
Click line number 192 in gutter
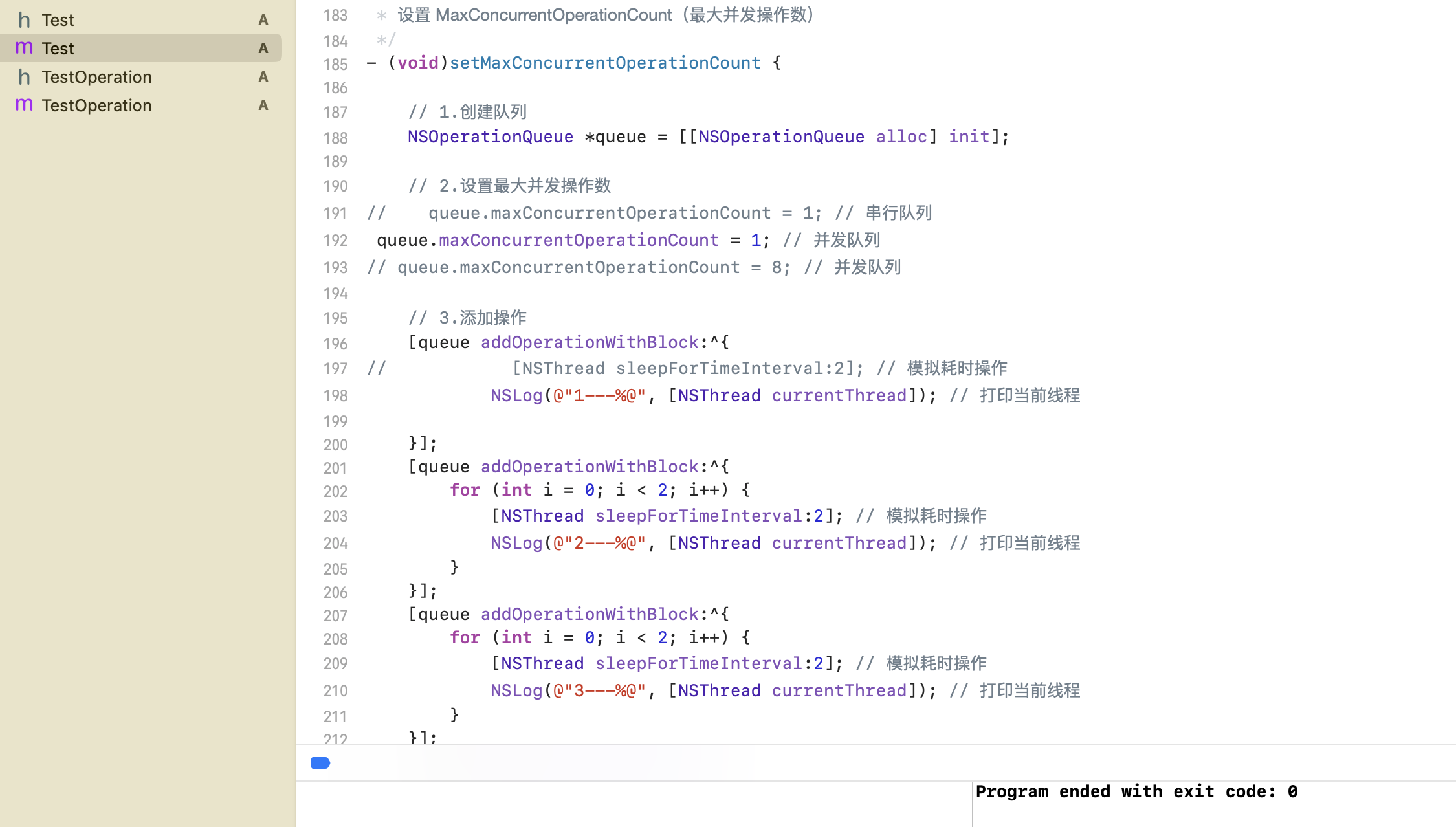(x=335, y=240)
